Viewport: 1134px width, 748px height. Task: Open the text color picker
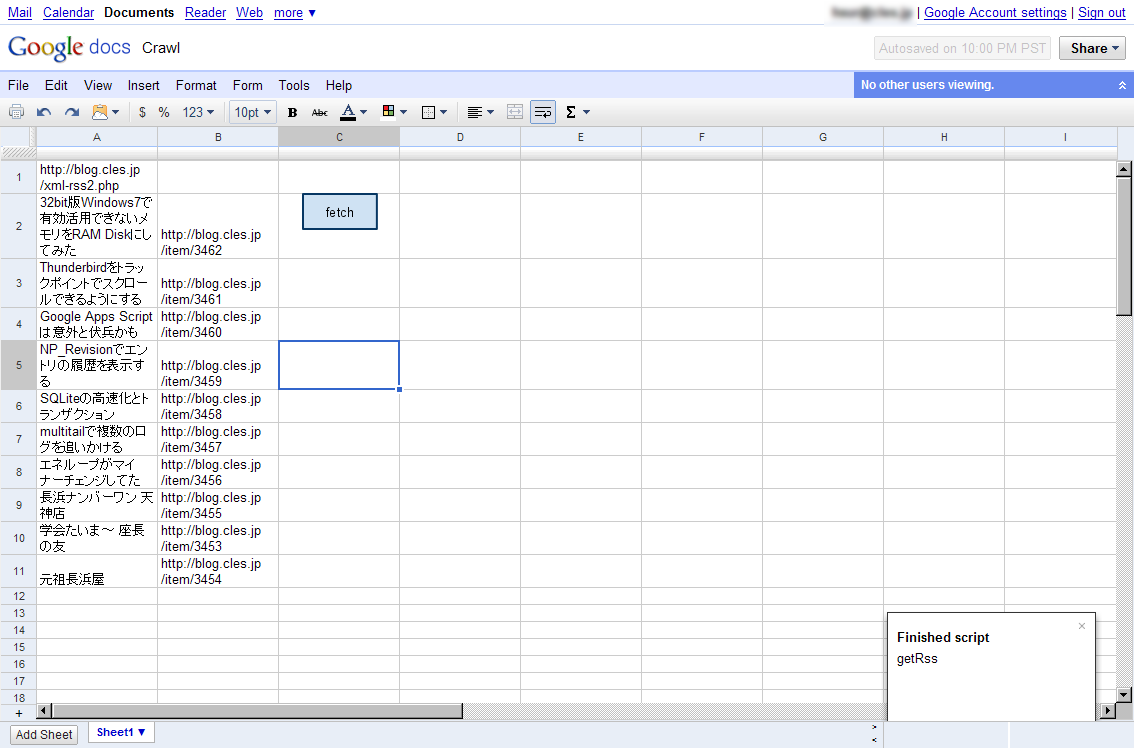coord(353,112)
